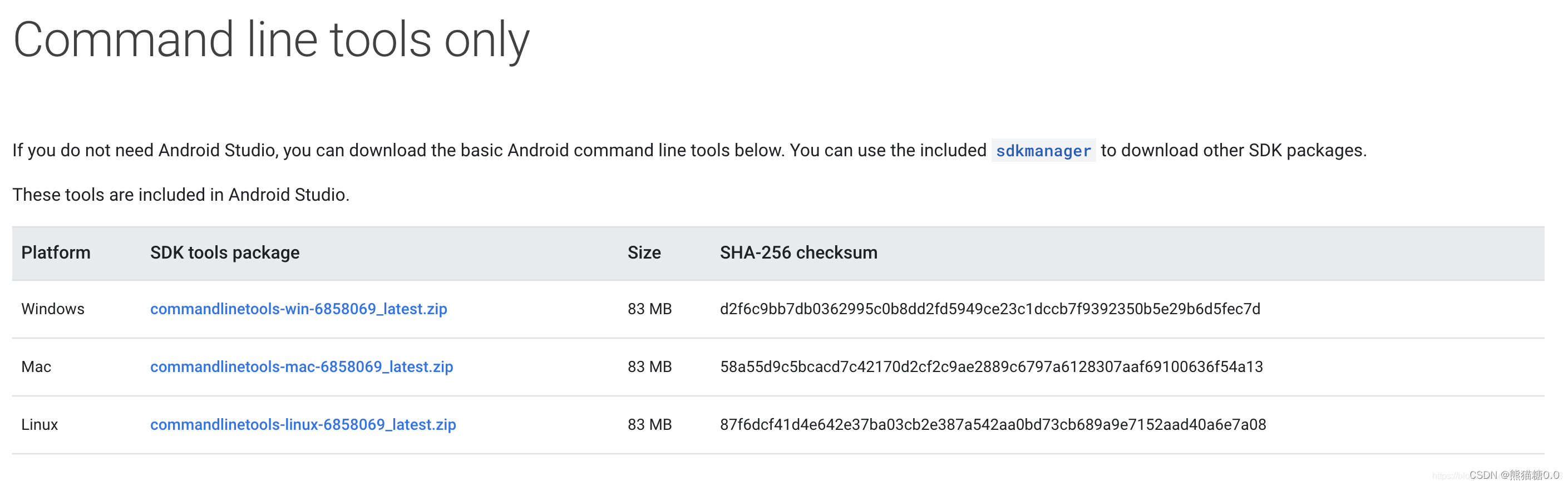This screenshot has width=1568, height=486.
Task: Click the Size column header
Action: tap(643, 252)
